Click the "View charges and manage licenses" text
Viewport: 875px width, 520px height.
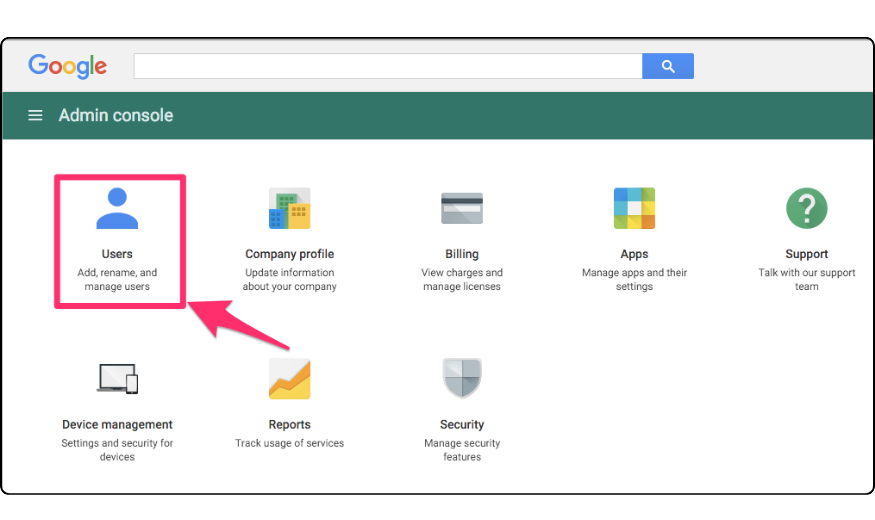(x=462, y=279)
